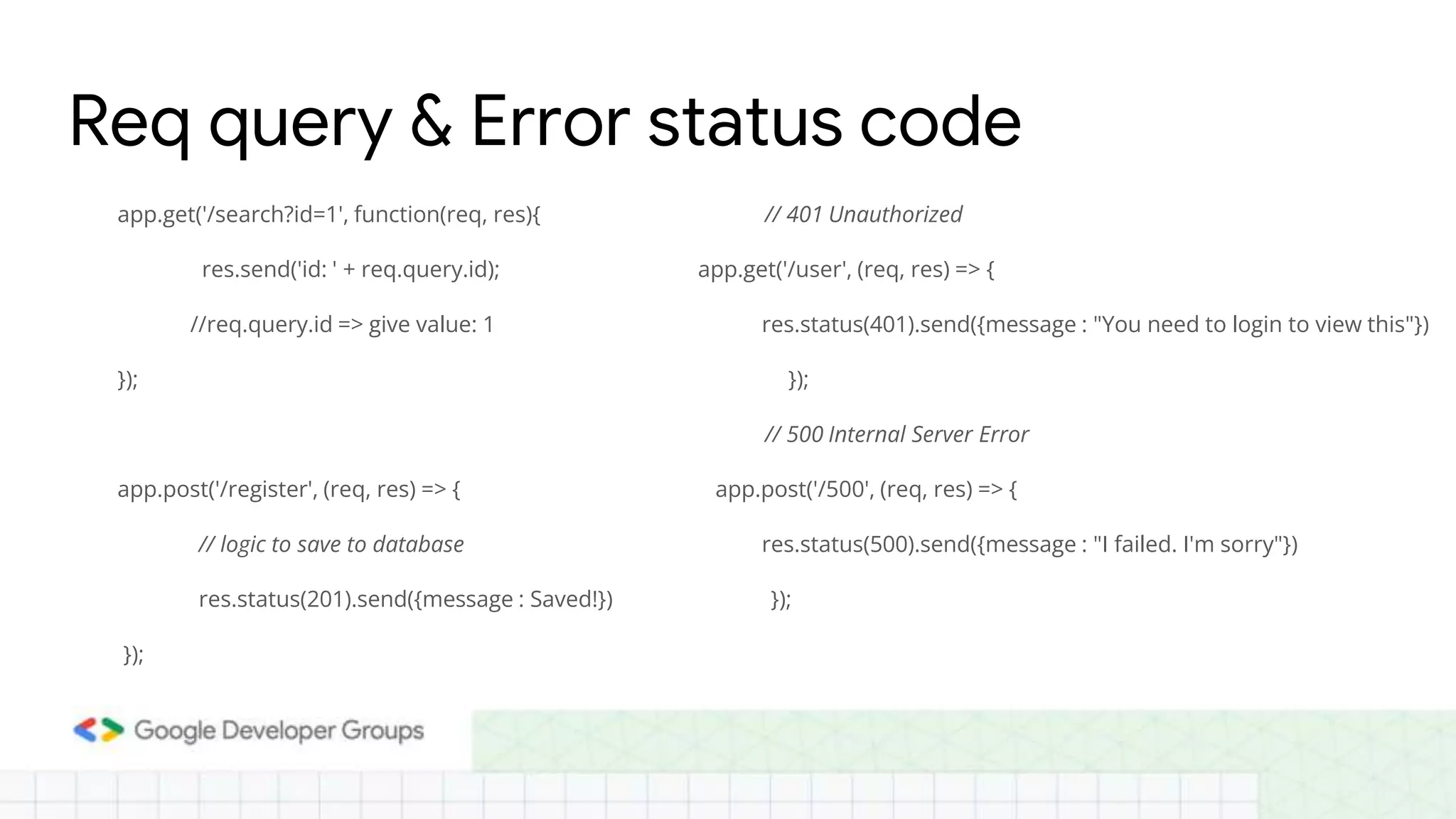Click the line "res.send('id: ' + req.query.id);"
The image size is (1456, 819).
tap(350, 269)
